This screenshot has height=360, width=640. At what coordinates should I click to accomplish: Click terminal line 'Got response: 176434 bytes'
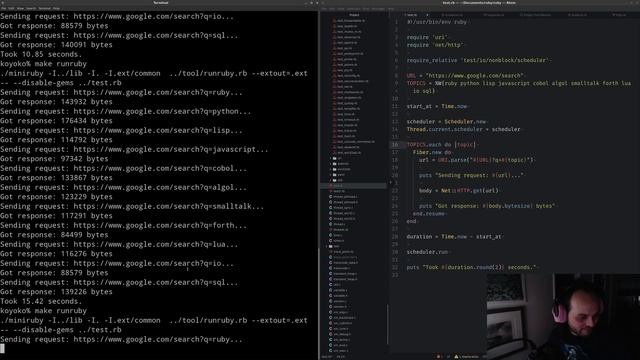tap(56, 121)
